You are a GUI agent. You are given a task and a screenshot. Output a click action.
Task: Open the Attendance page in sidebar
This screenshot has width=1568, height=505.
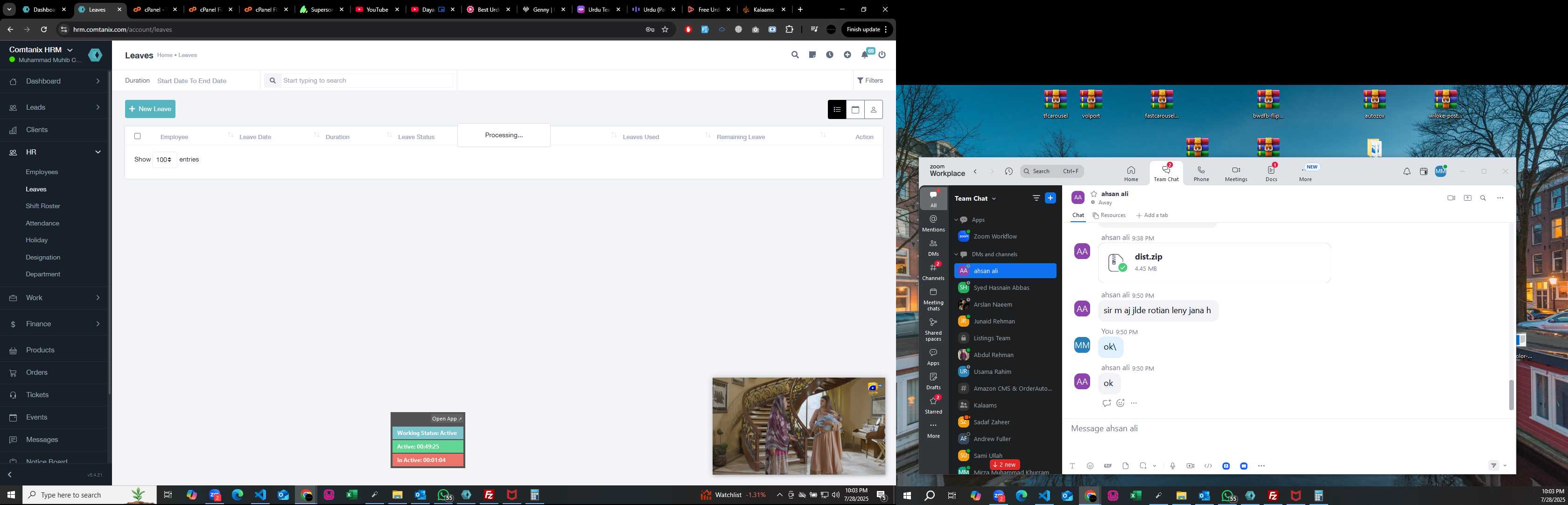(x=42, y=223)
